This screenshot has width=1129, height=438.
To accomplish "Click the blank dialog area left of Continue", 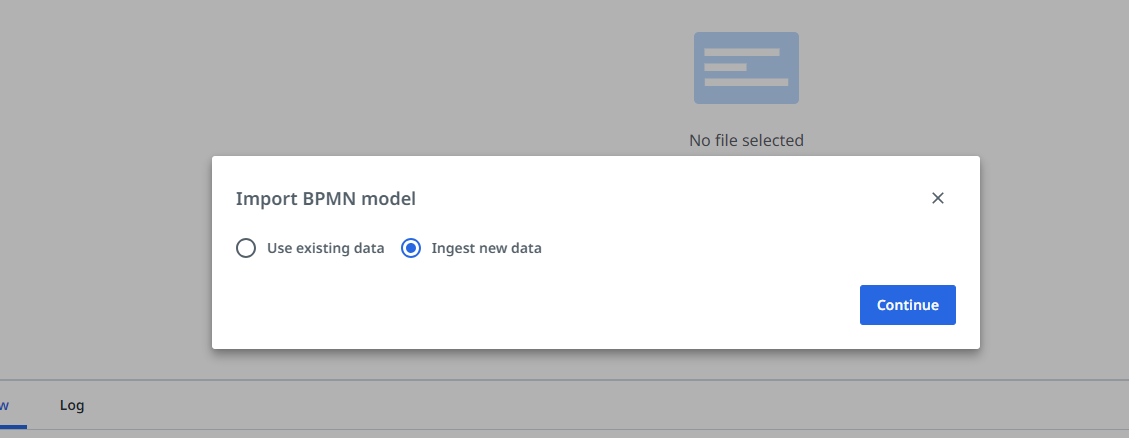I will (x=540, y=305).
